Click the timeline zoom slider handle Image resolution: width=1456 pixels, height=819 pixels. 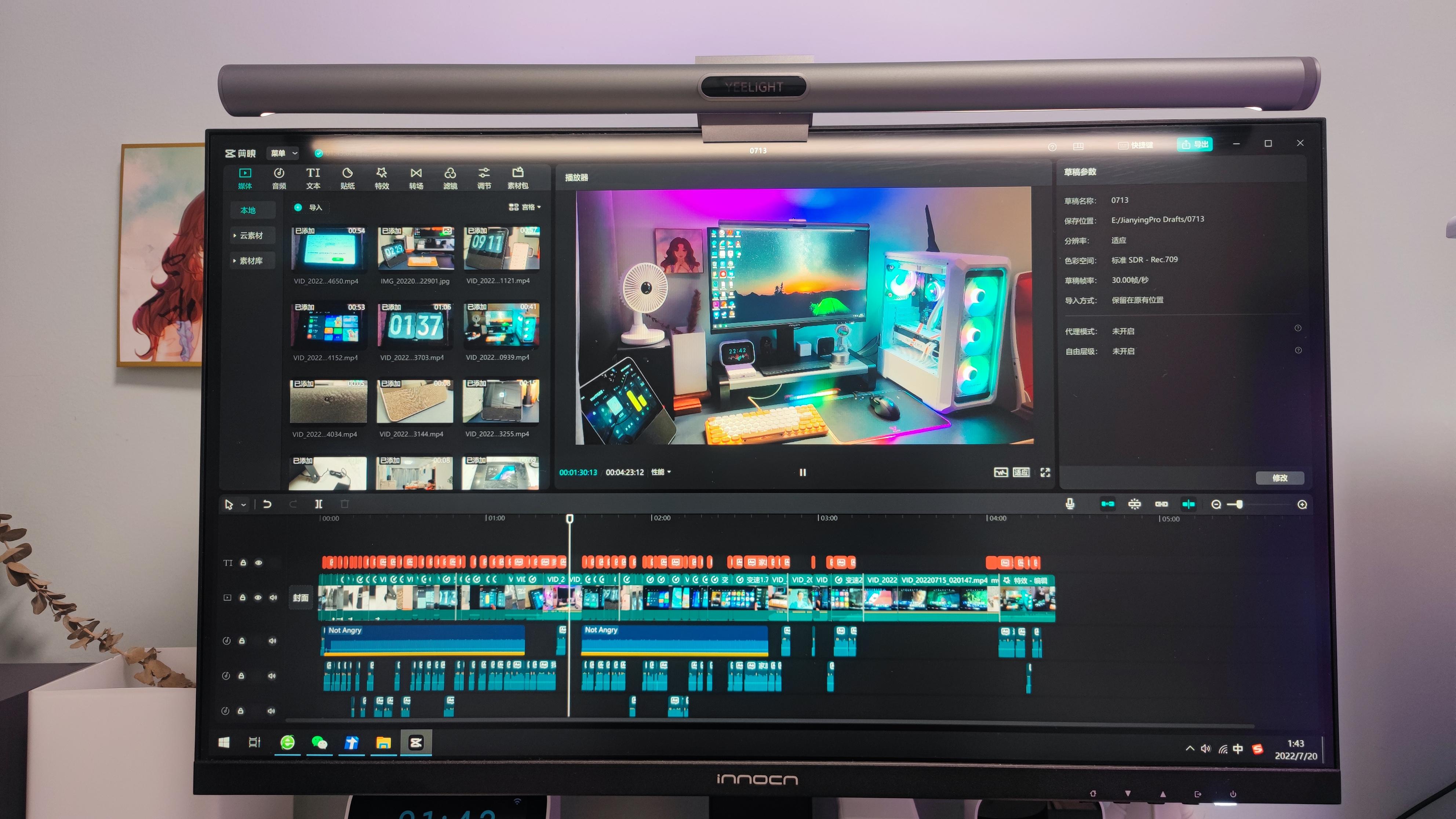1239,504
